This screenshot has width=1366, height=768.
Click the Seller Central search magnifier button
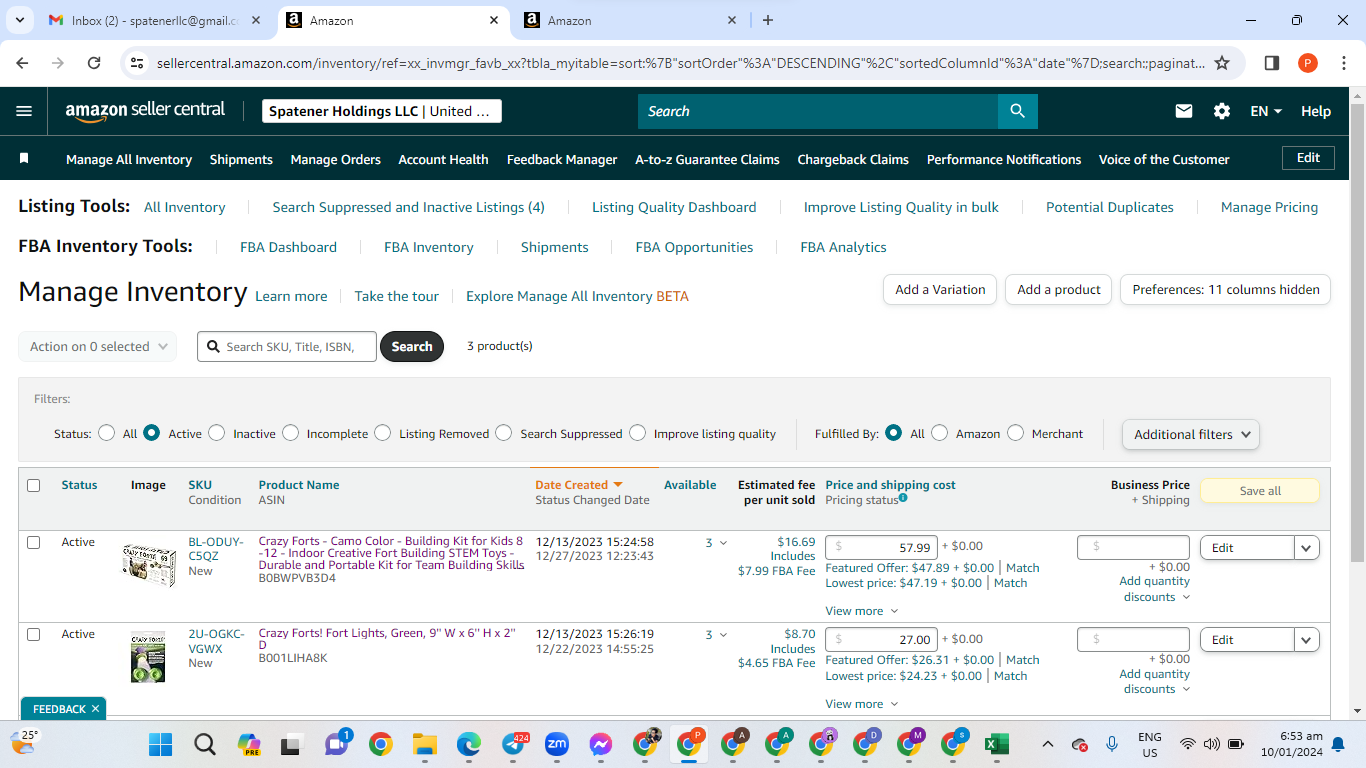[x=1017, y=111]
